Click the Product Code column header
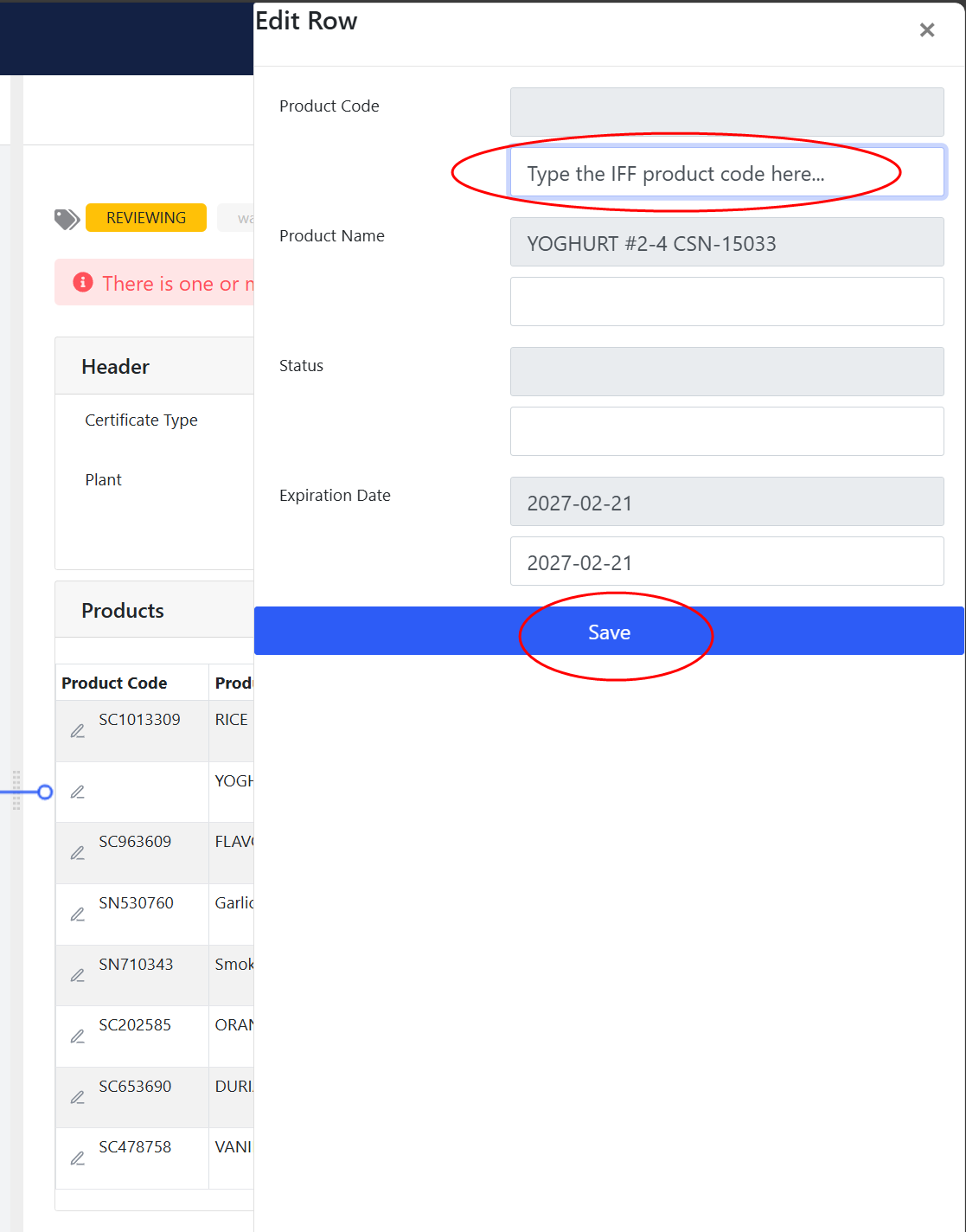Image resolution: width=966 pixels, height=1232 pixels. [x=114, y=683]
